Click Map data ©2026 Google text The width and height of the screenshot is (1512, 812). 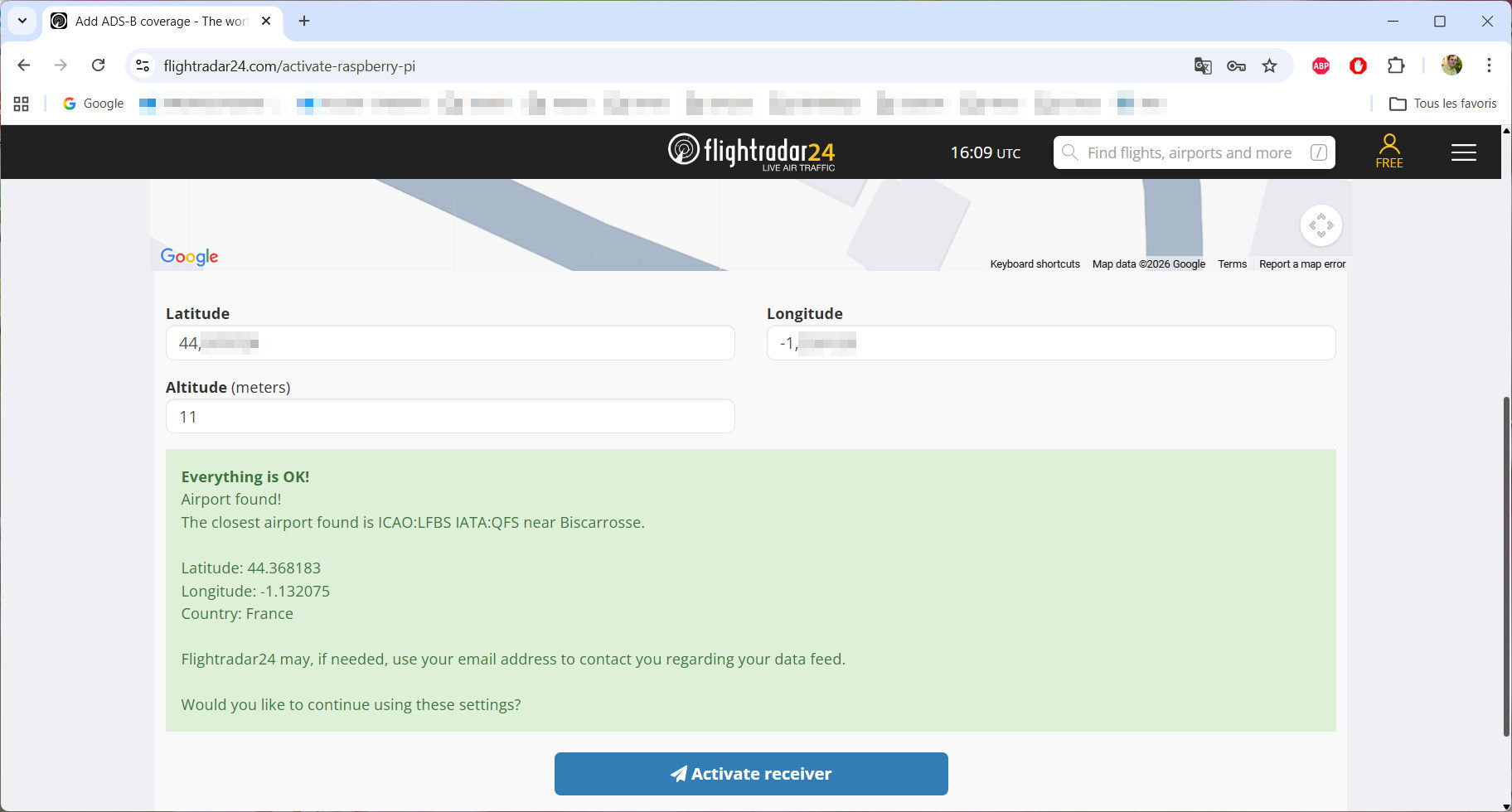point(1149,264)
